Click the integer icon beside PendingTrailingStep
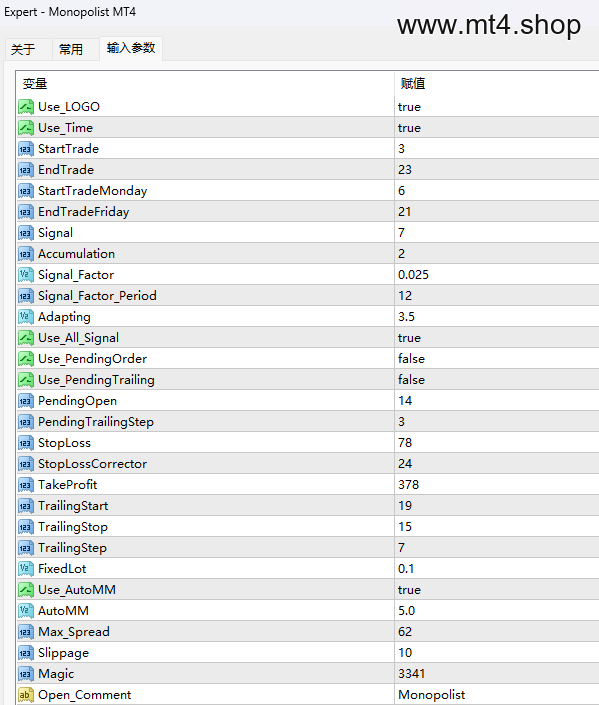This screenshot has height=705, width=599. click(26, 421)
